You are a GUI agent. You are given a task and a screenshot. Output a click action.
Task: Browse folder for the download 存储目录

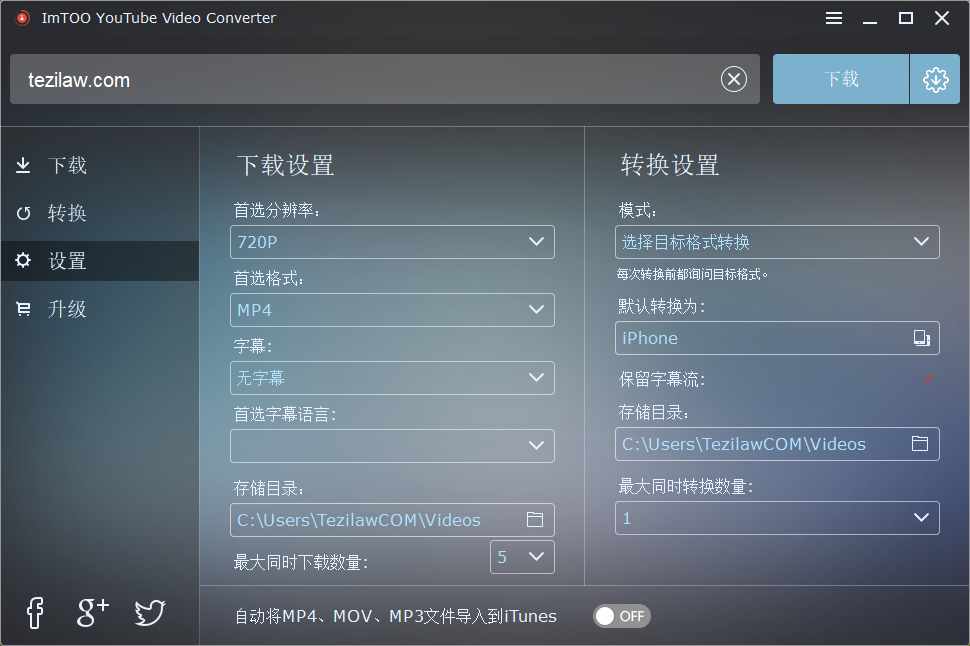coord(535,520)
